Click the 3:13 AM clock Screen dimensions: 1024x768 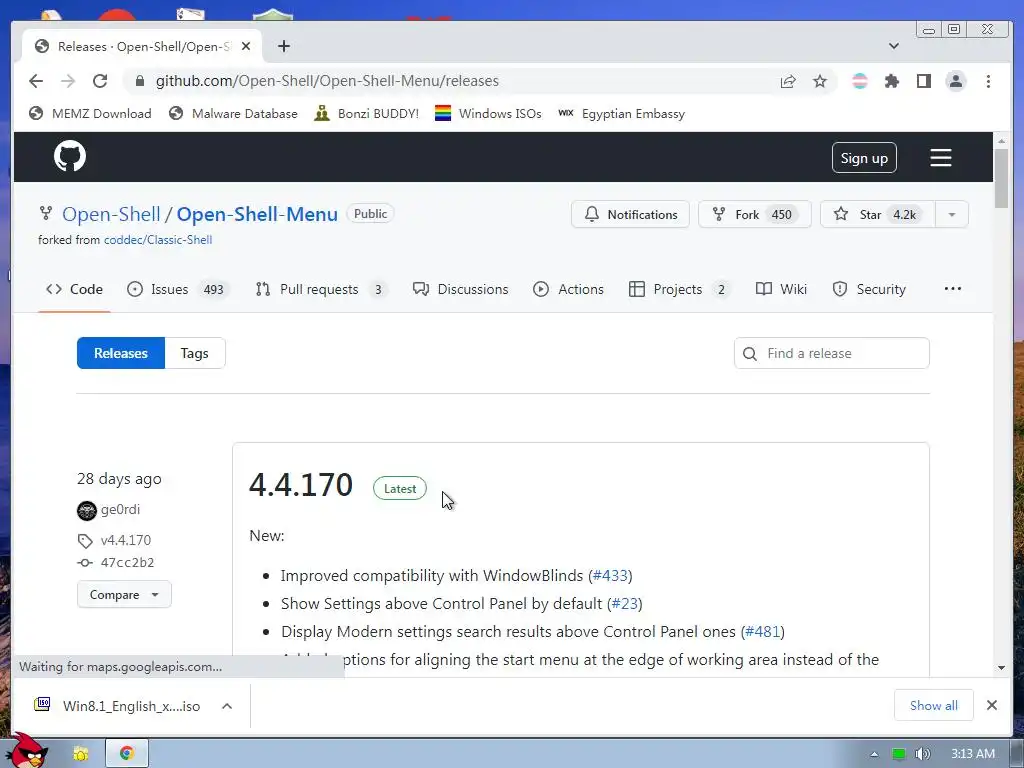(x=972, y=754)
